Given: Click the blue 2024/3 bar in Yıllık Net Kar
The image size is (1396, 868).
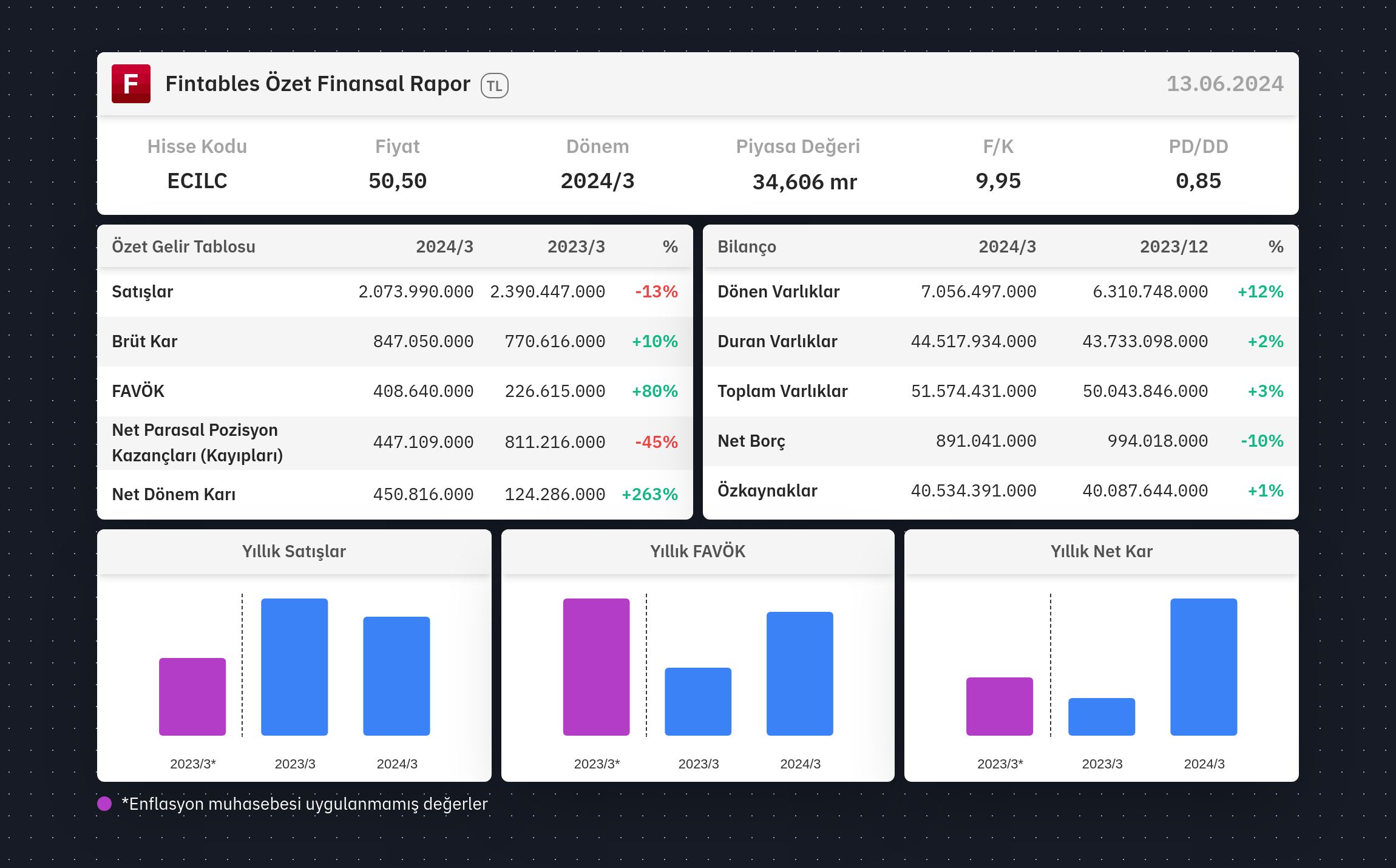Looking at the screenshot, I should (x=1204, y=667).
